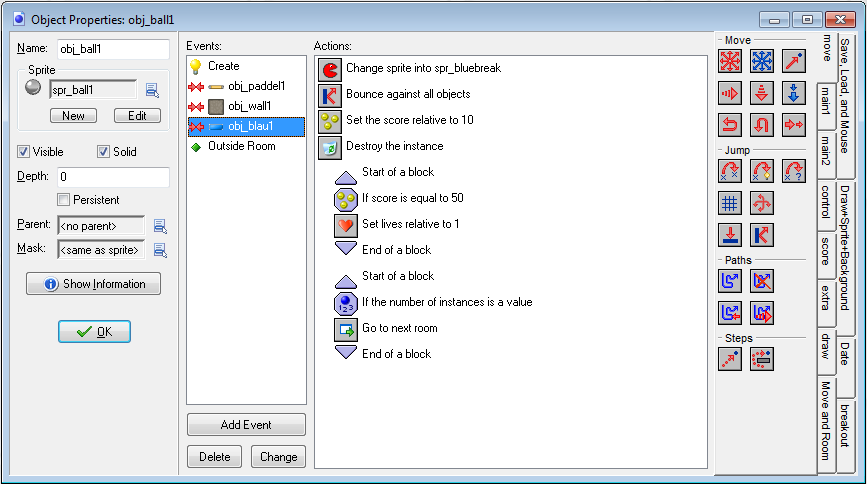Select the Move Fixed action icon
Screen dimensions: 867x484
click(x=731, y=61)
